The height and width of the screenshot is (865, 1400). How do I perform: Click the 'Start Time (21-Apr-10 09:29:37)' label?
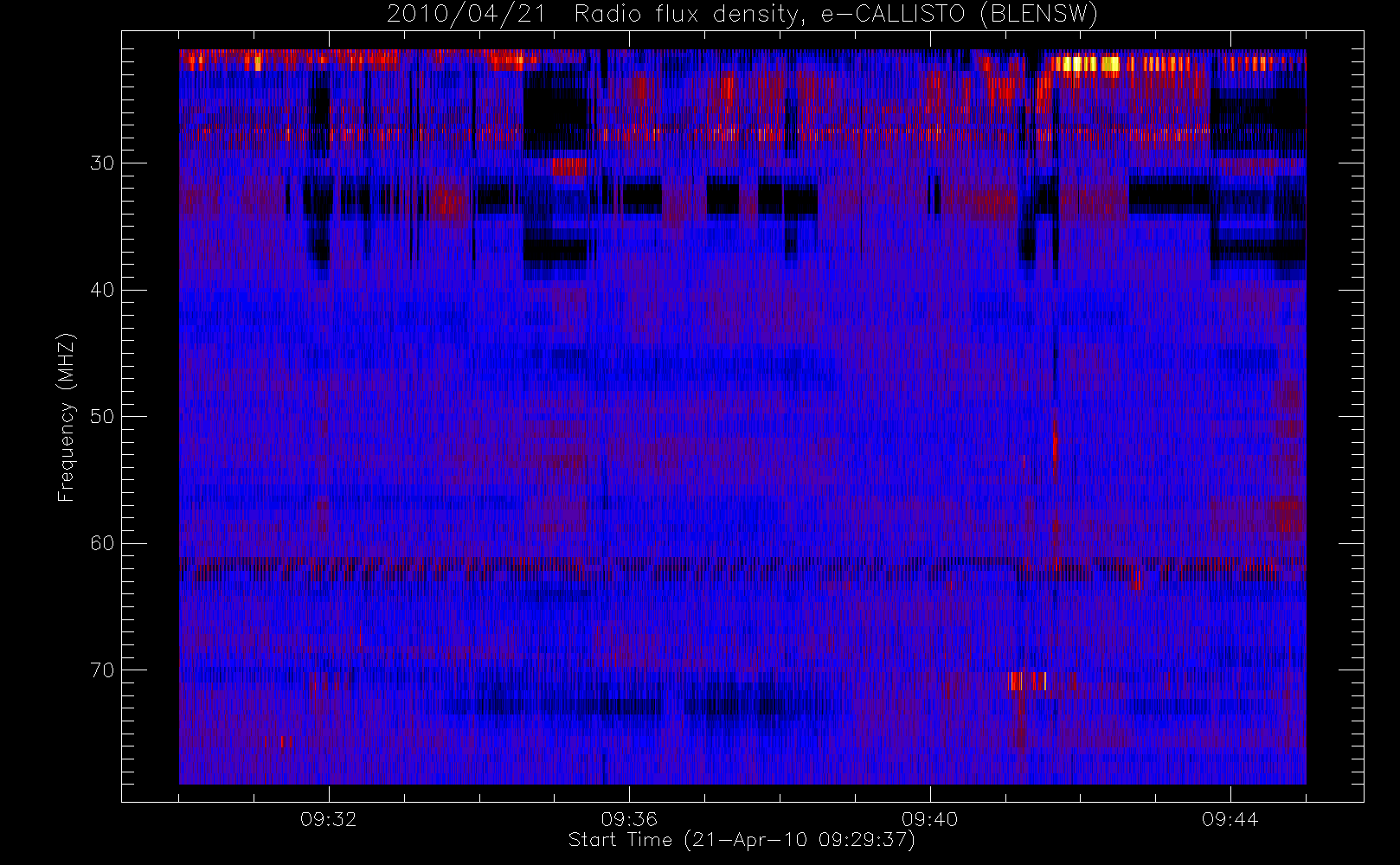(742, 840)
